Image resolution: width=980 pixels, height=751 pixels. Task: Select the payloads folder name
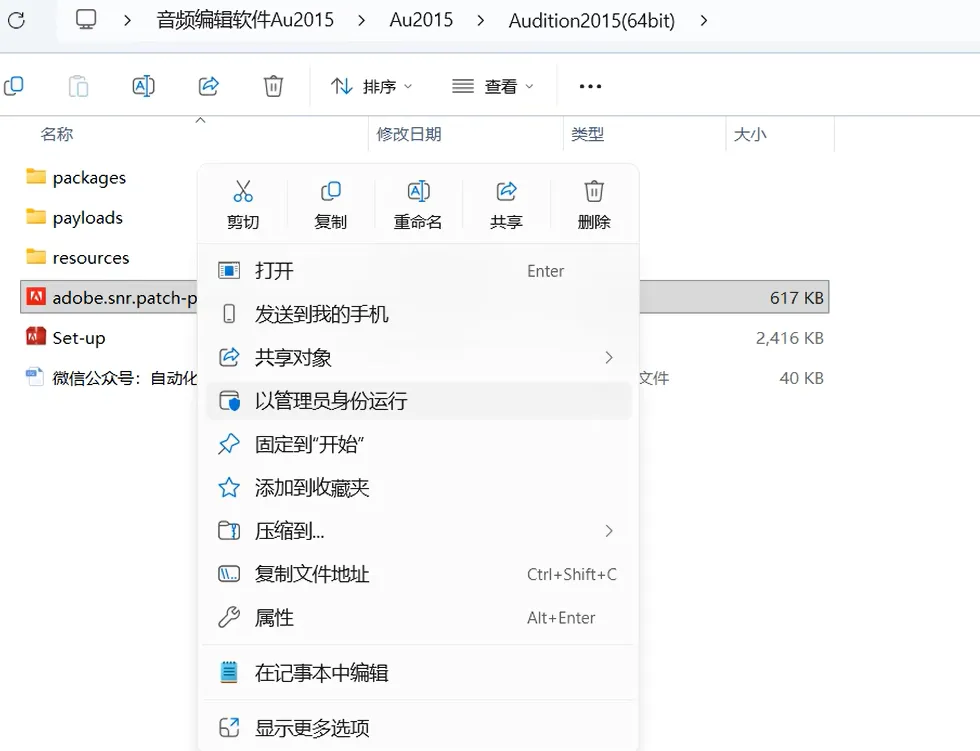88,219
